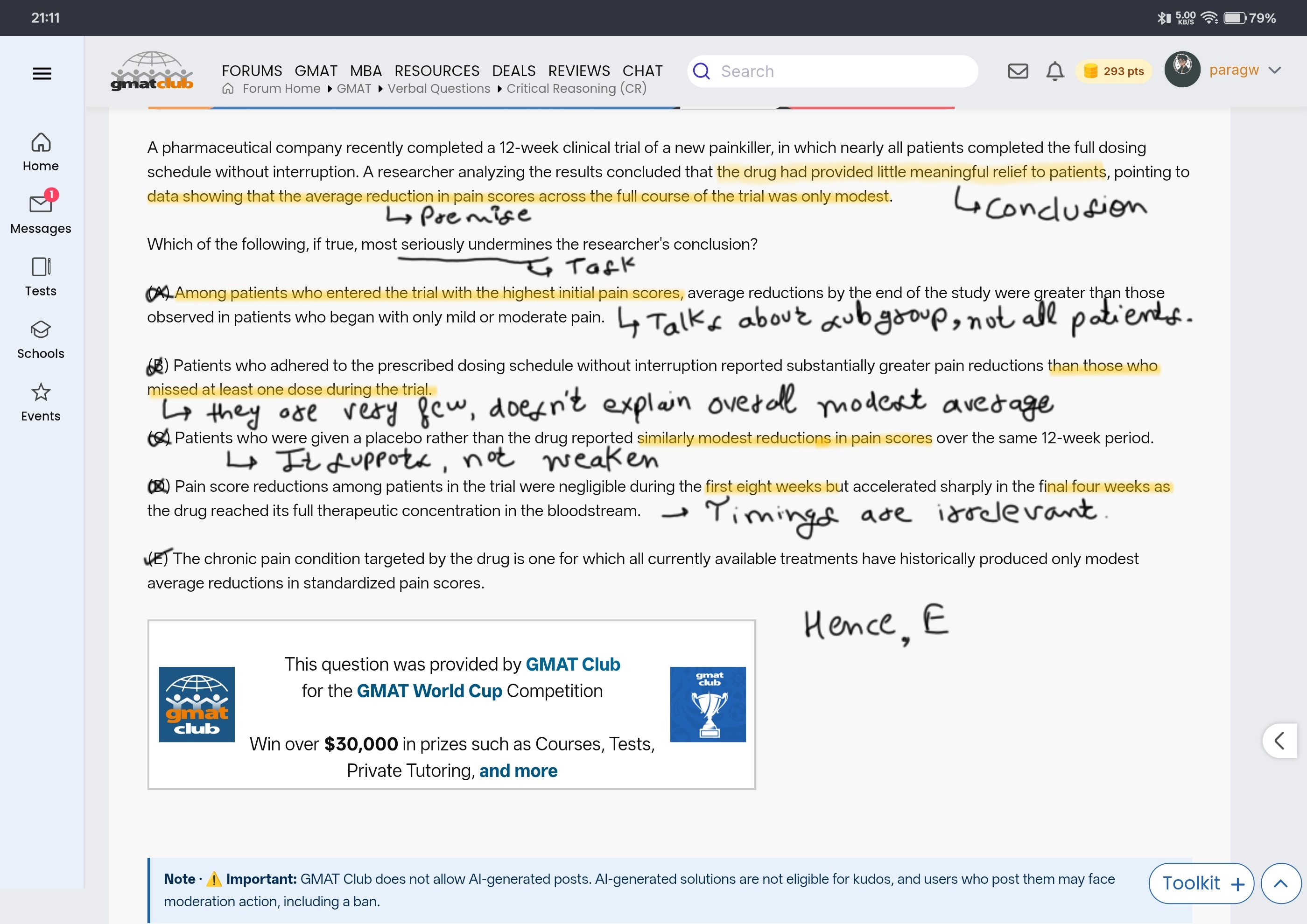Click the 21:11 clock in status bar
This screenshot has width=1307, height=924.
46,18
